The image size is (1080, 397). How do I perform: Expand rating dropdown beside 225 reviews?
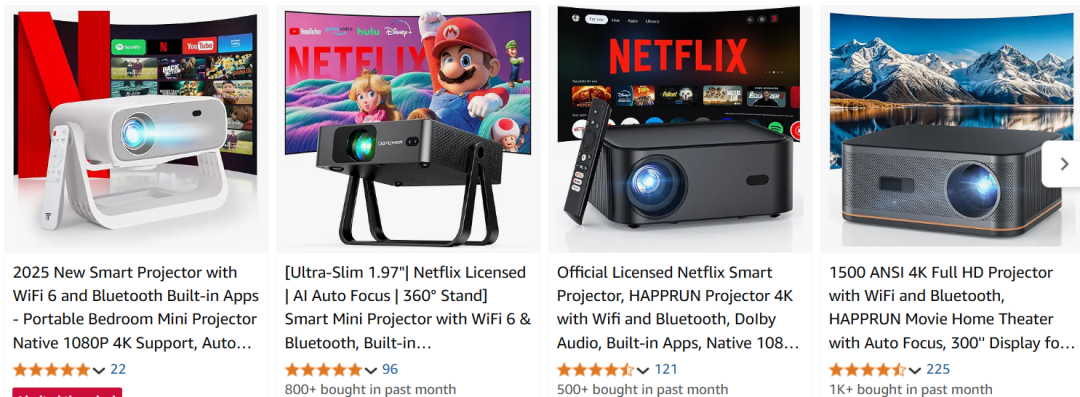point(915,370)
